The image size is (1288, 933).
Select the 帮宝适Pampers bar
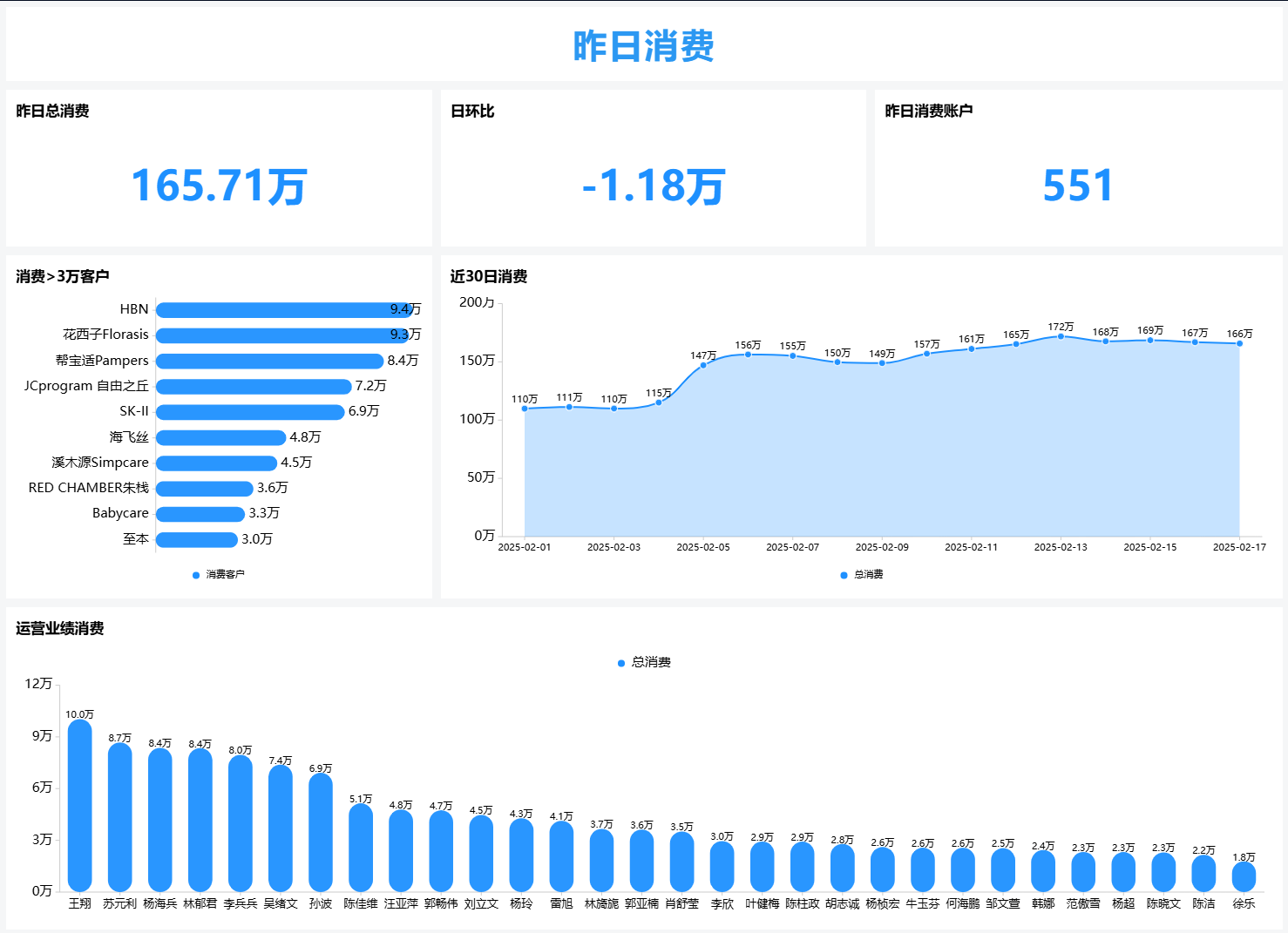[x=270, y=361]
